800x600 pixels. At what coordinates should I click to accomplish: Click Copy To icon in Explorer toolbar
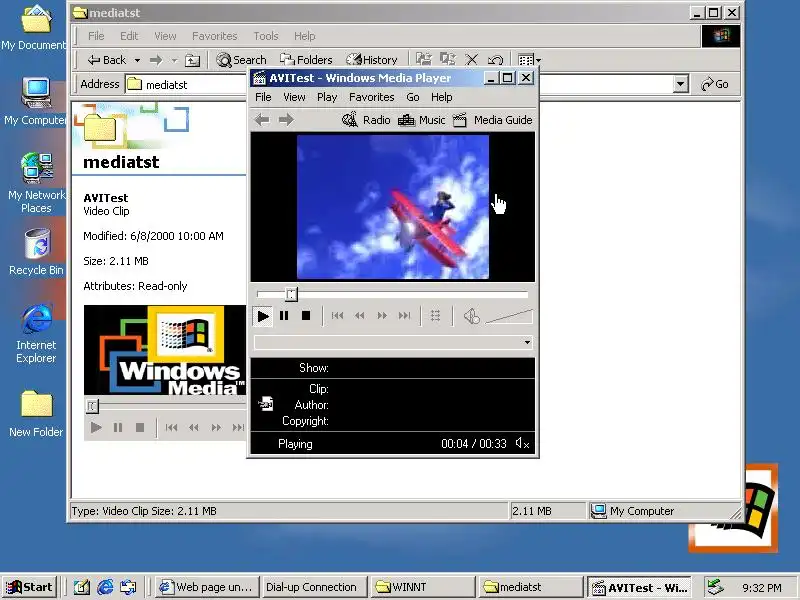pos(447,60)
